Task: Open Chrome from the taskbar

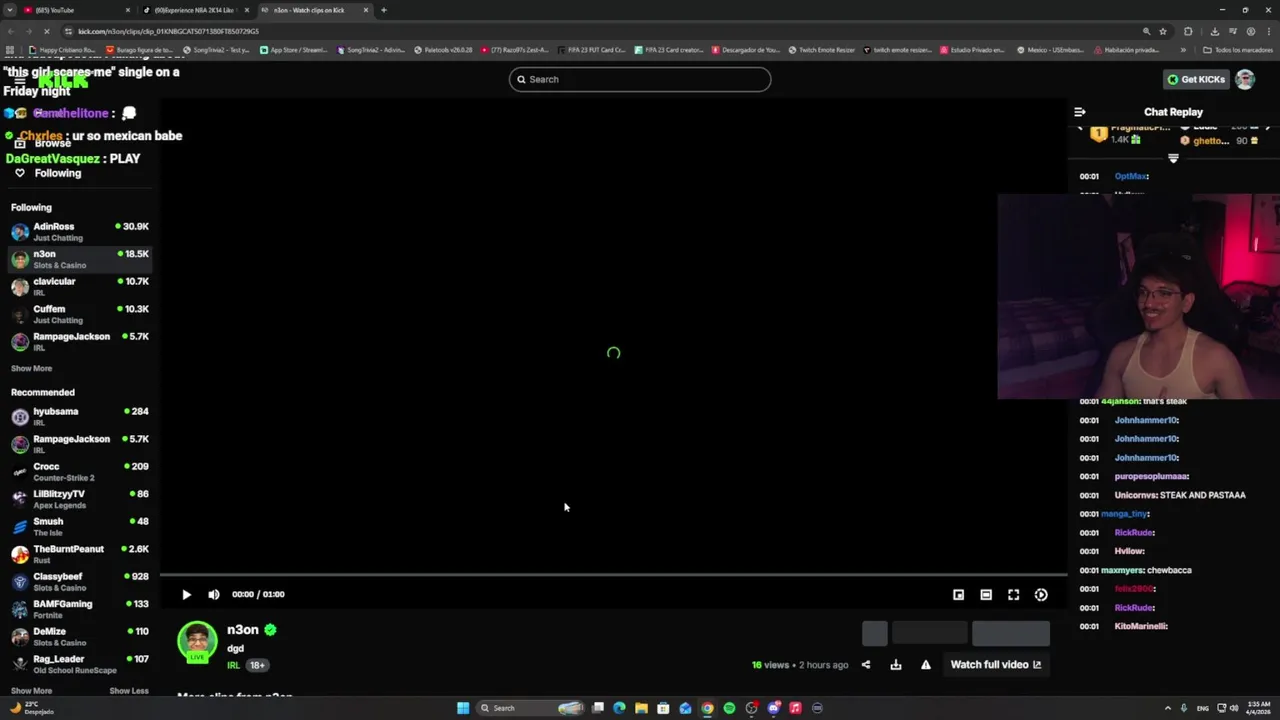Action: [x=707, y=708]
